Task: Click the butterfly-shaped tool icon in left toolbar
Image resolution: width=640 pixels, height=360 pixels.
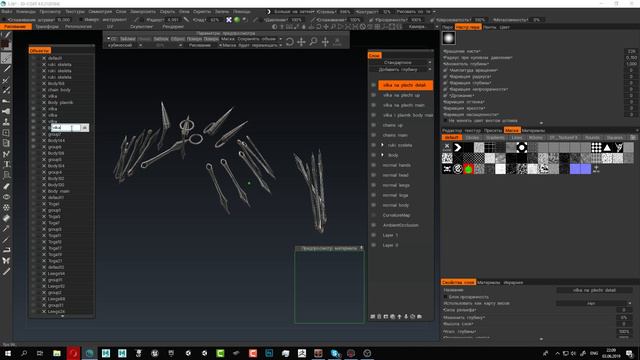Action: pos(6,260)
